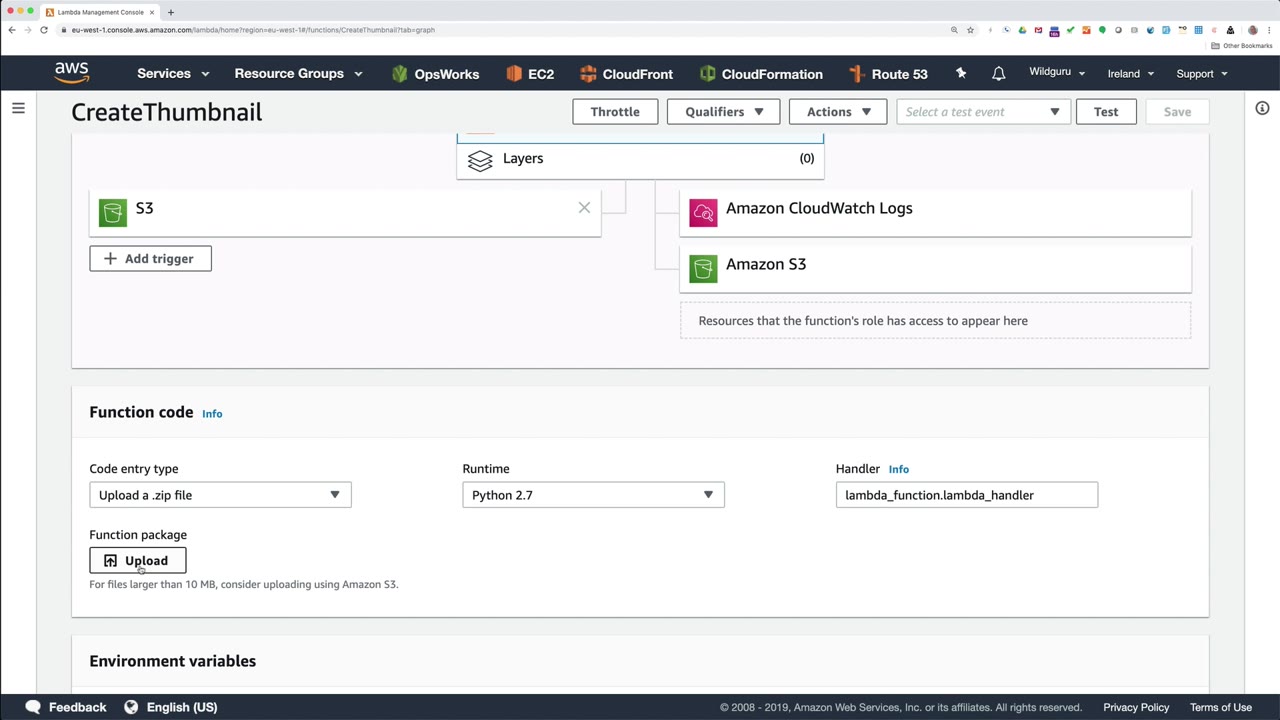
Task: Open the EC2 shortcut
Action: pos(530,74)
